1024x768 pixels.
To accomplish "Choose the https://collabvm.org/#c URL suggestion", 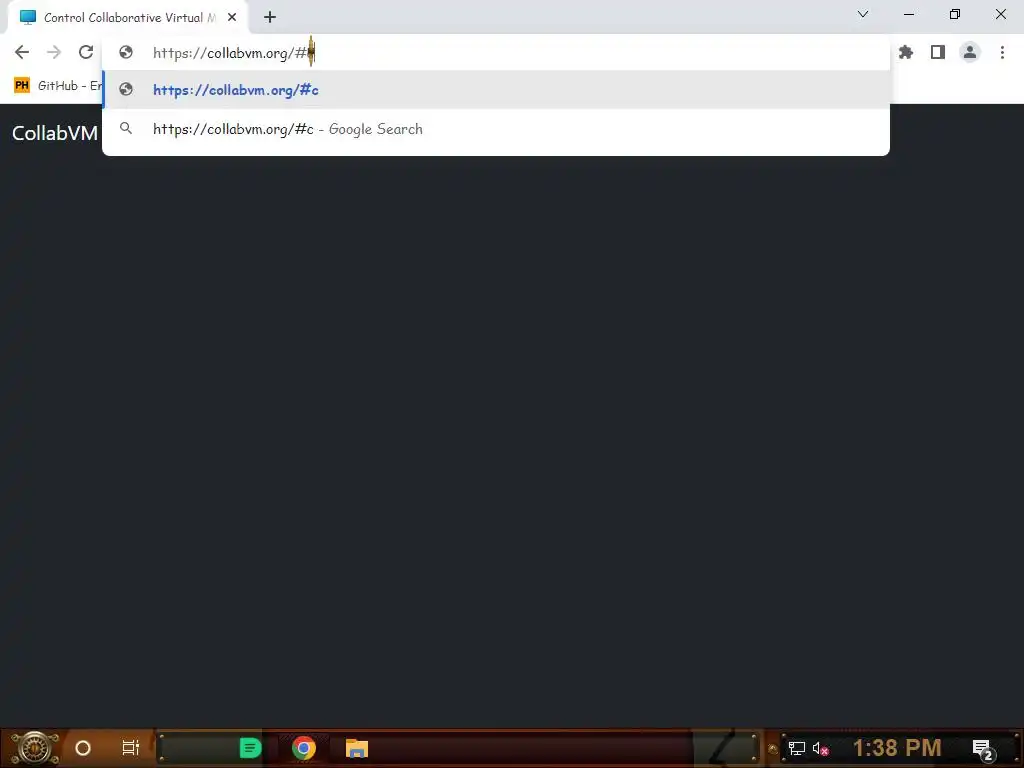I will 496,89.
